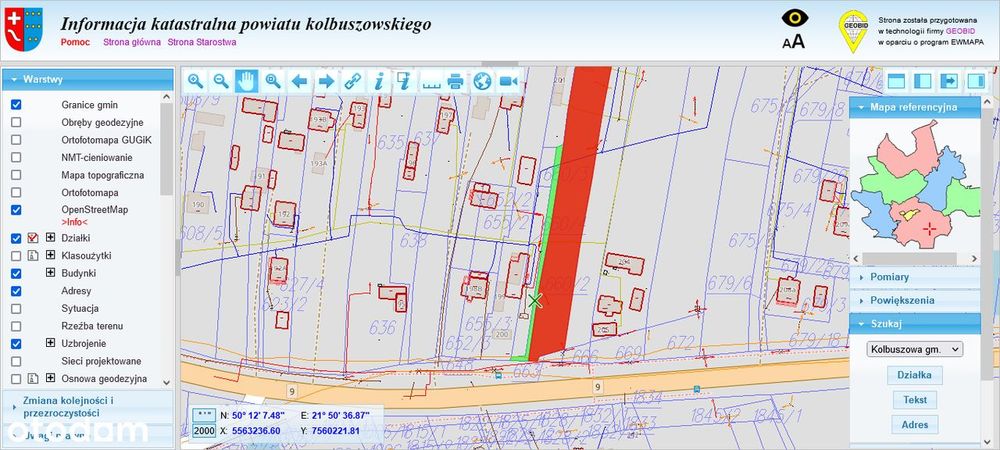The image size is (1000, 450).
Task: Collapse the Warstwy panel header
Action: (x=87, y=80)
